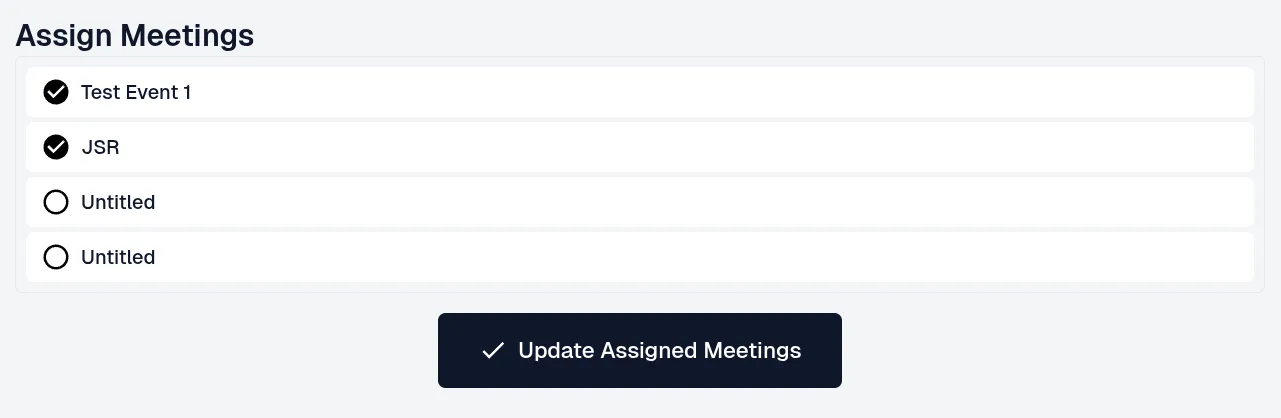Click the second "Untitled" label text
This screenshot has width=1281, height=418.
(118, 257)
